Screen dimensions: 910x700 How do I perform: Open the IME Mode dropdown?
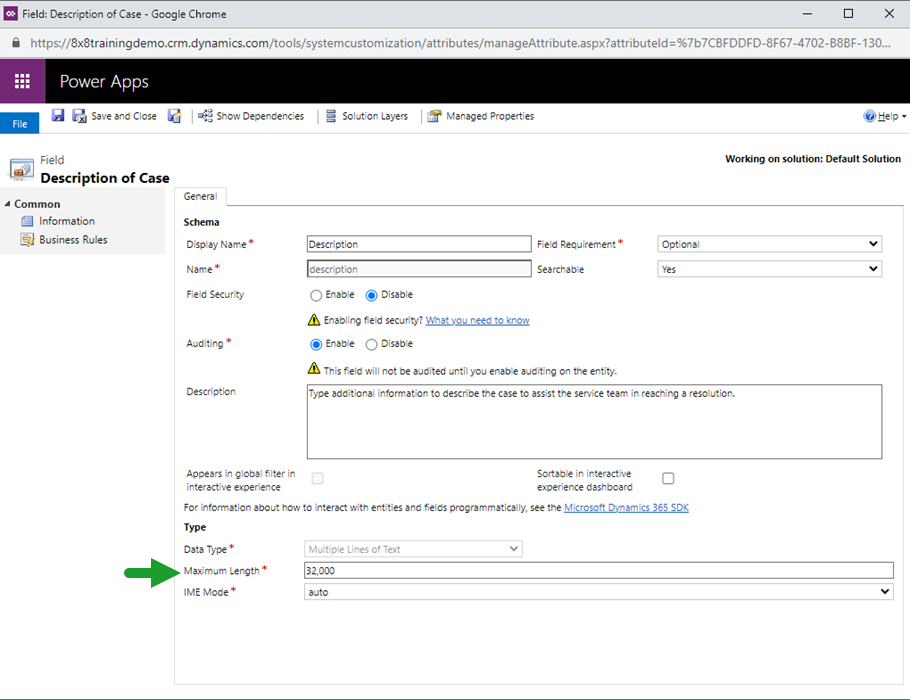596,591
